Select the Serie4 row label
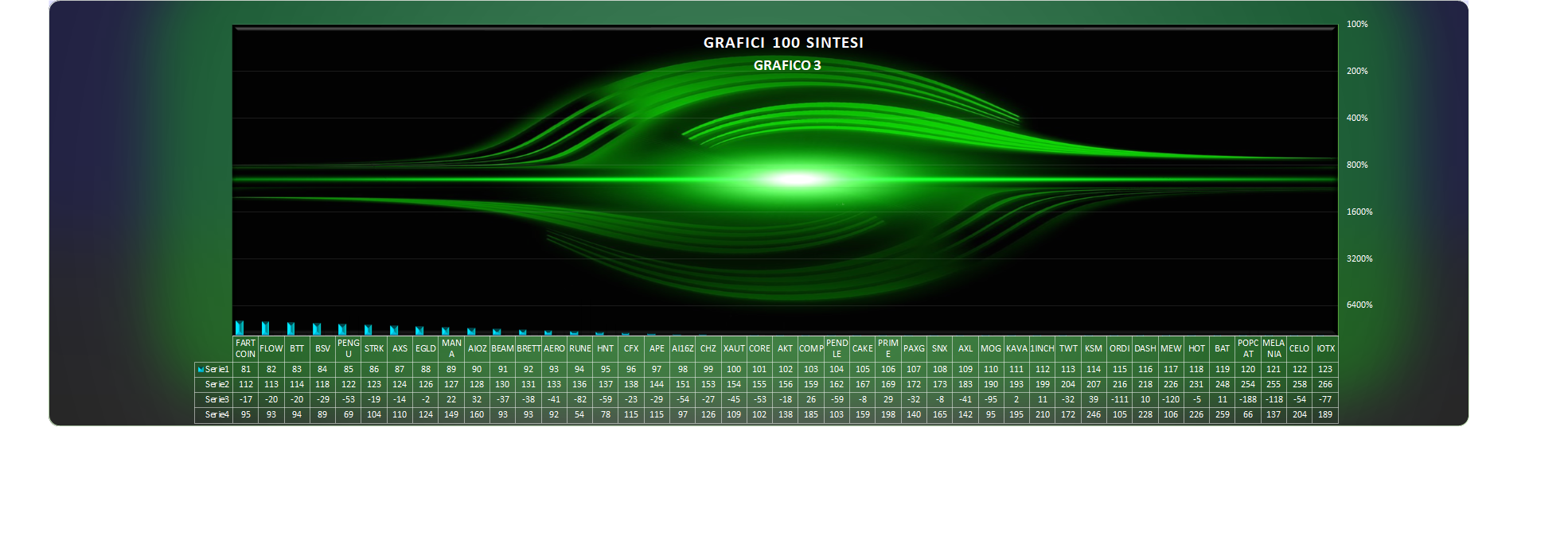 [216, 415]
